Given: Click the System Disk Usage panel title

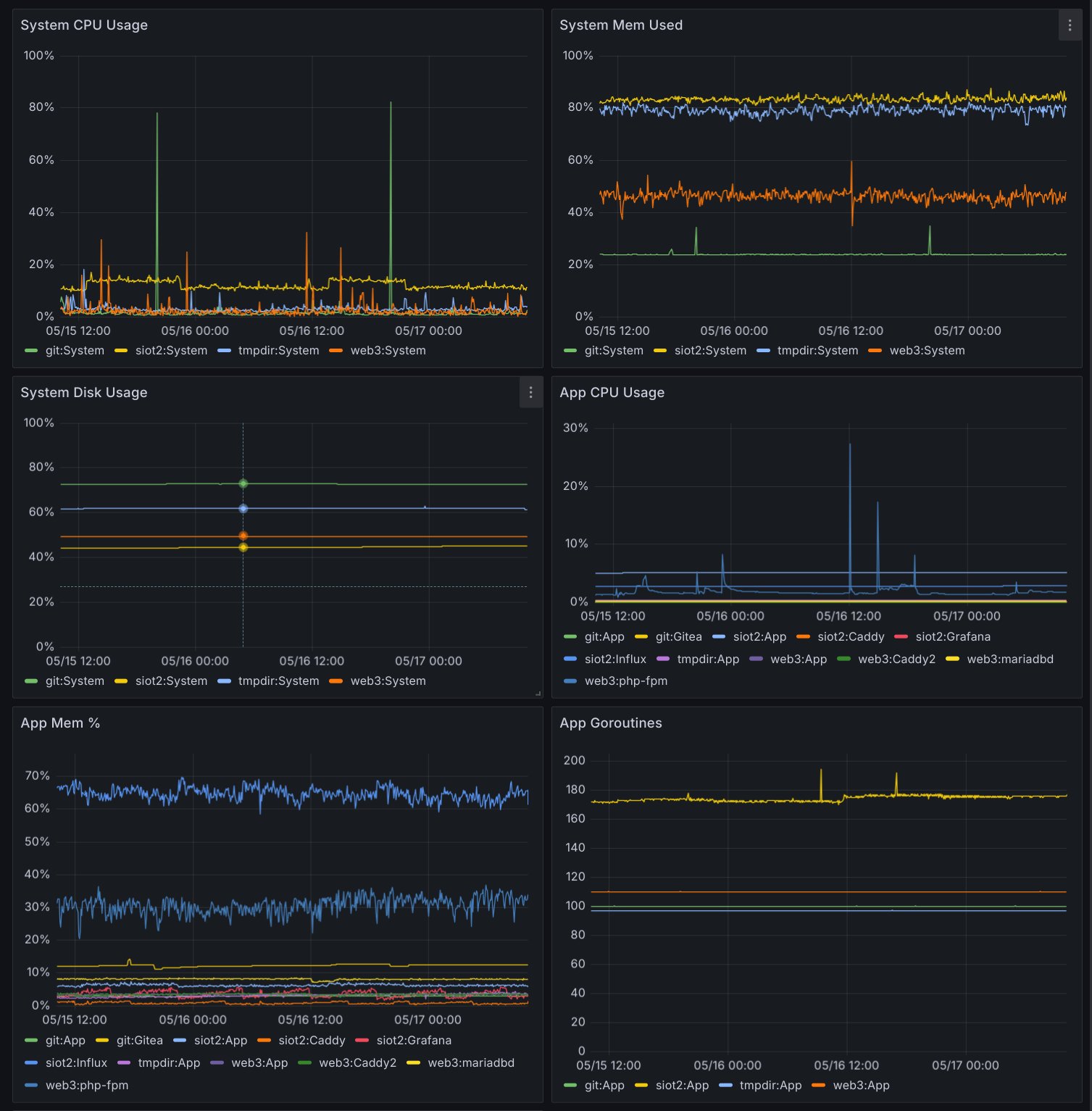Looking at the screenshot, I should click(x=84, y=393).
